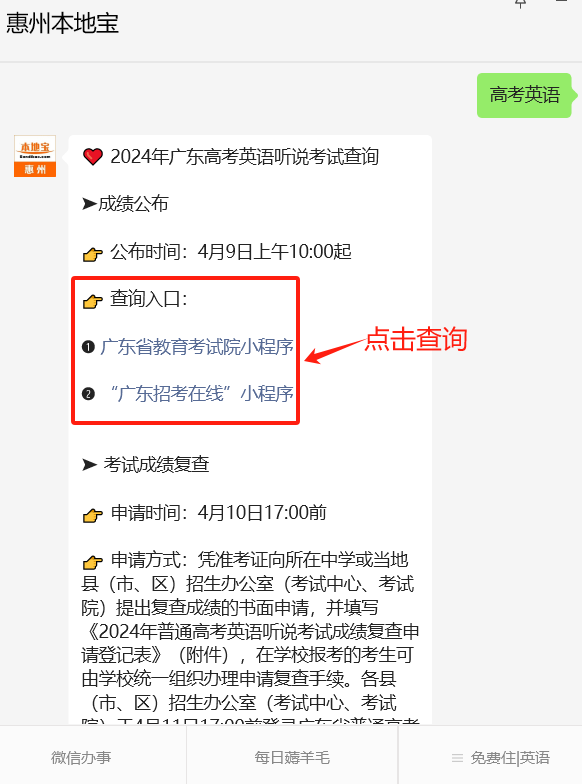582x784 pixels.
Task: Open the "广东招考在线"小程序 link
Action: click(202, 394)
